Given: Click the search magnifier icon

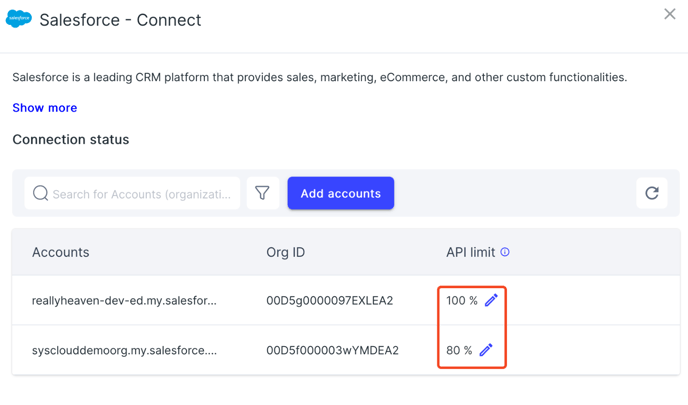Looking at the screenshot, I should pyautogui.click(x=40, y=193).
